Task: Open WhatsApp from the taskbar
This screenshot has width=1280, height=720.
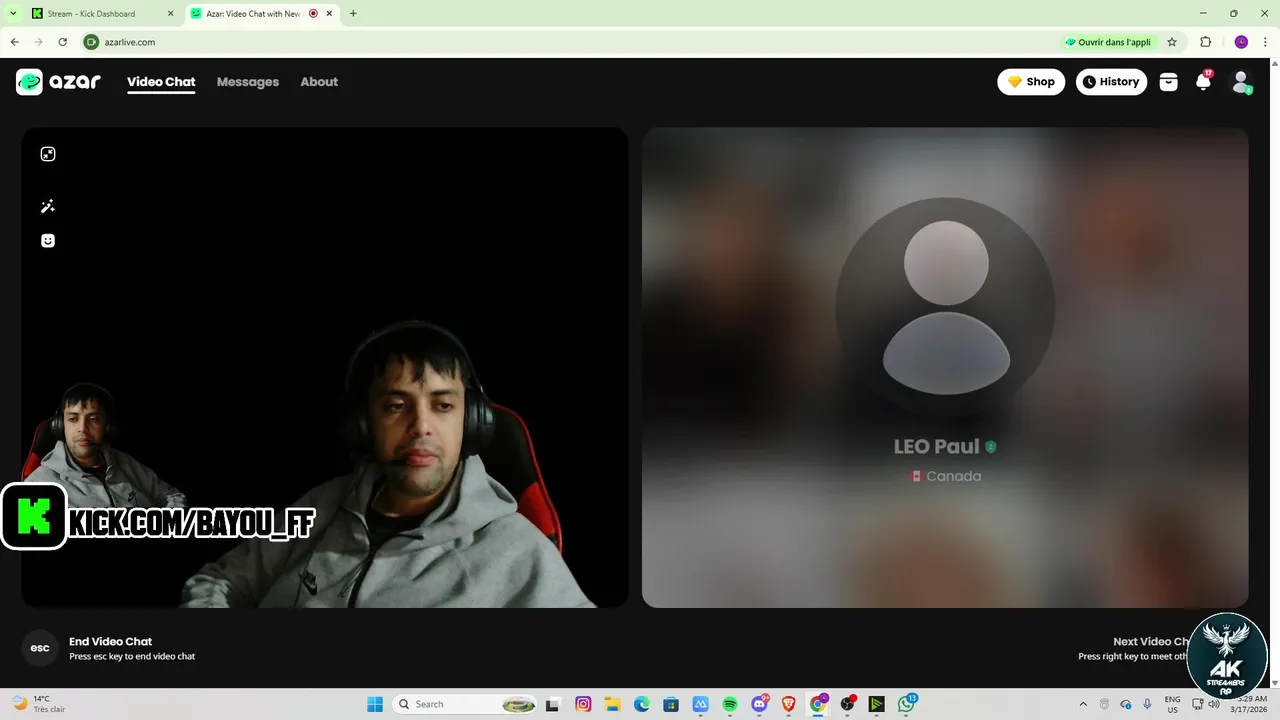Action: pyautogui.click(x=907, y=704)
